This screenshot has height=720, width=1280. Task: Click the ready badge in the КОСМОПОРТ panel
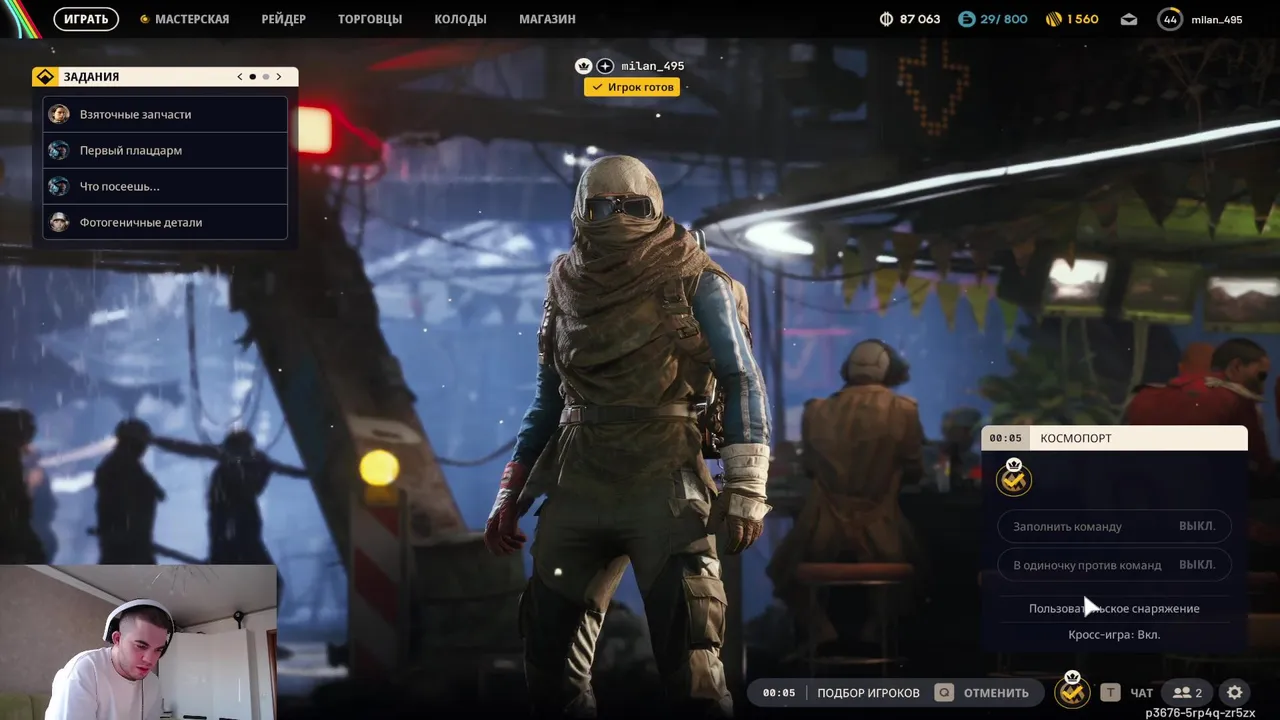(x=1014, y=478)
